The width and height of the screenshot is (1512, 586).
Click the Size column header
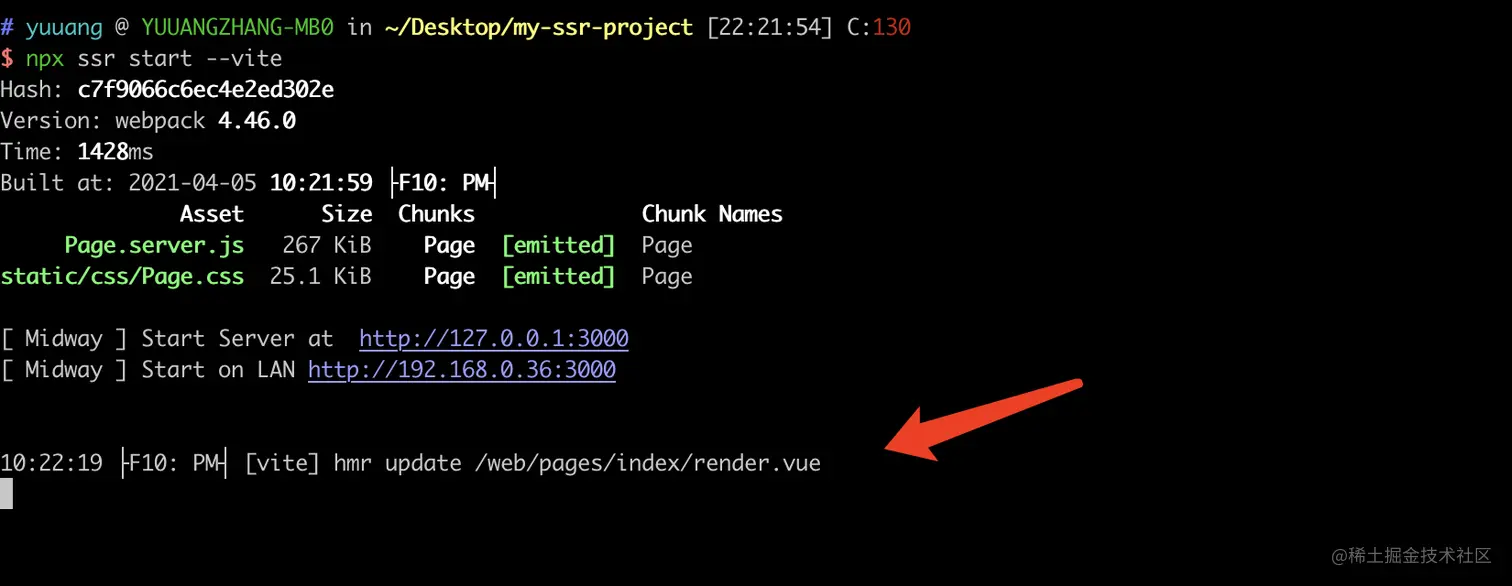[347, 214]
